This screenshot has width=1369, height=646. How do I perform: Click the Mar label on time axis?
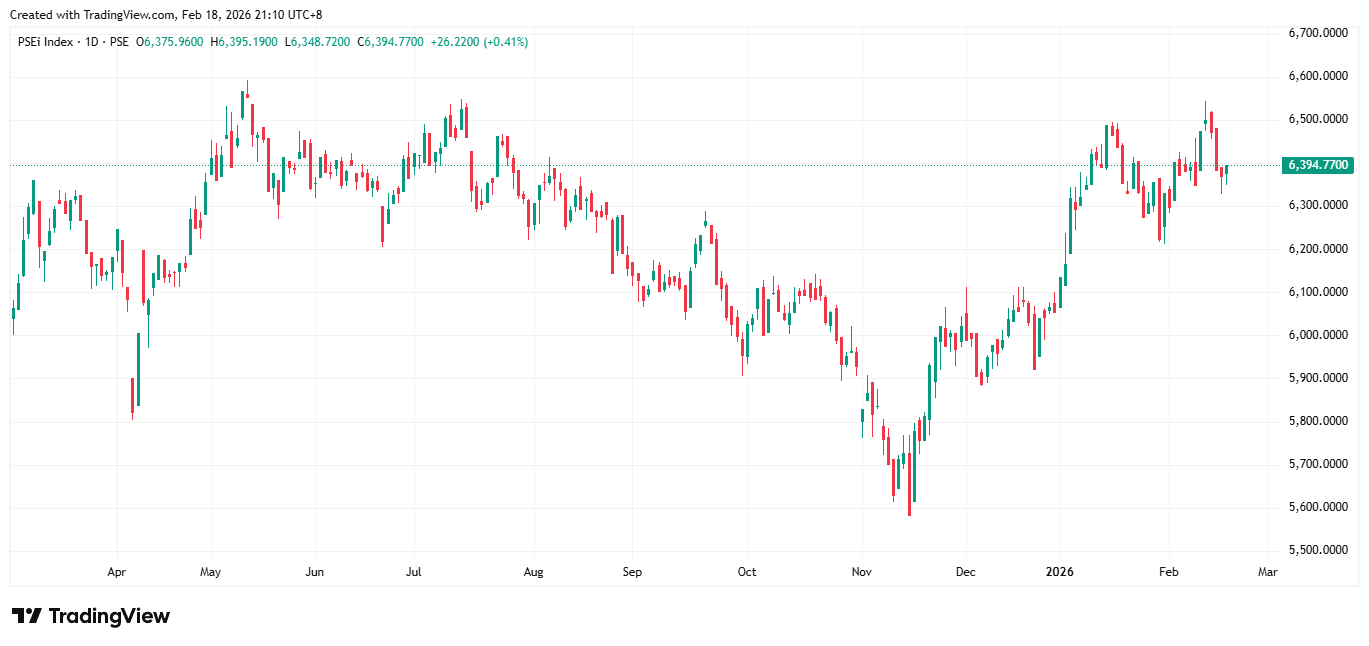point(1267,572)
